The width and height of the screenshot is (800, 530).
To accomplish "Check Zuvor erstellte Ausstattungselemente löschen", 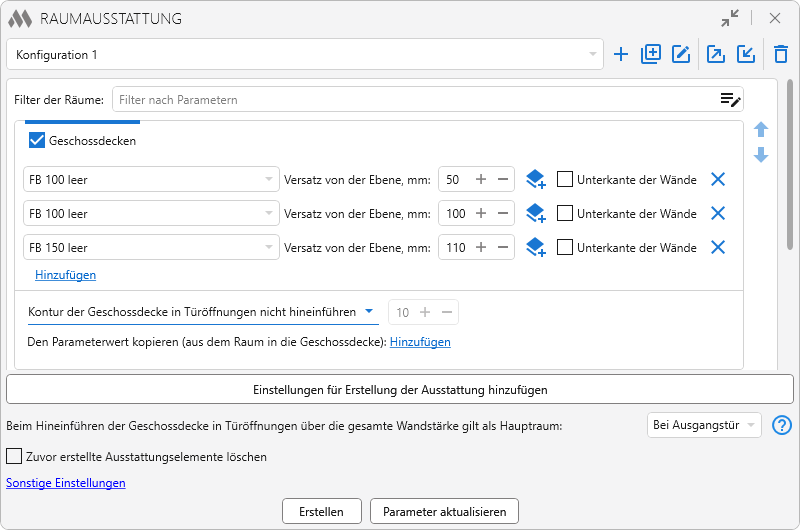I will (x=14, y=457).
